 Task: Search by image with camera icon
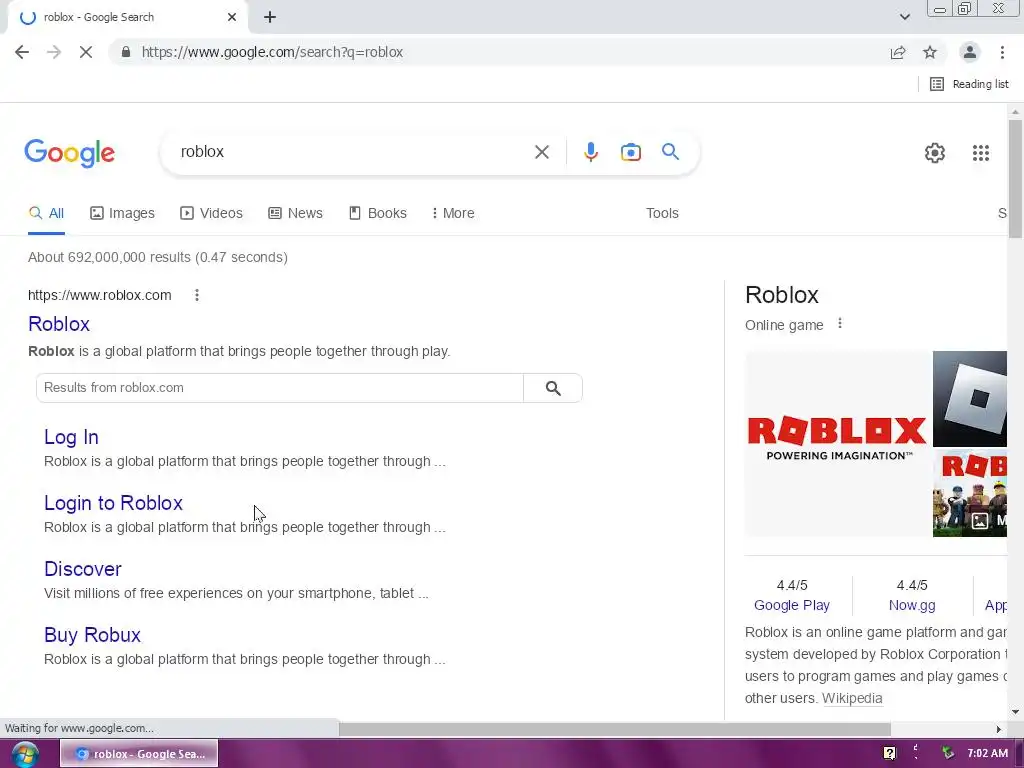point(630,152)
